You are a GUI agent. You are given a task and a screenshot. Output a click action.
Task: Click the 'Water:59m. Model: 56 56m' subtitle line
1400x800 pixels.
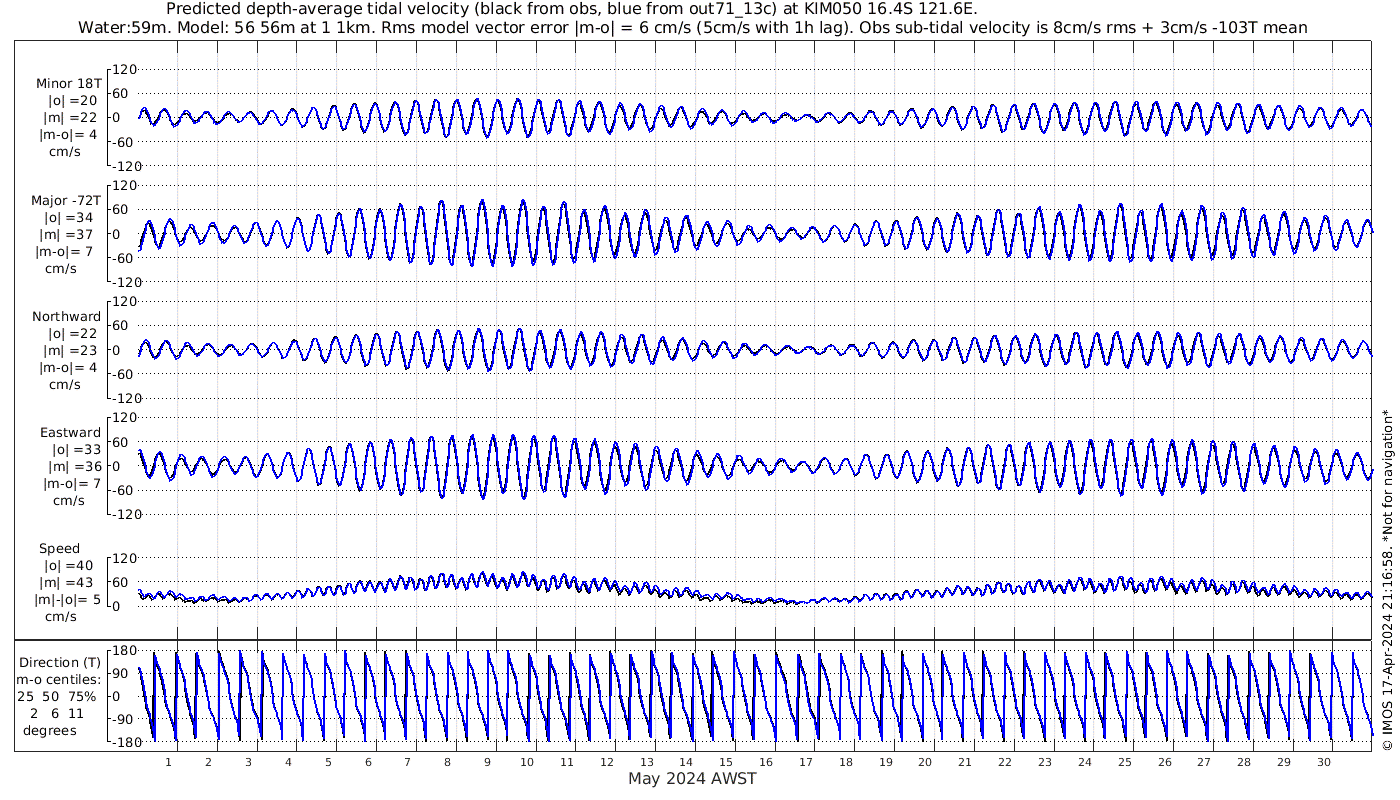coord(692,27)
